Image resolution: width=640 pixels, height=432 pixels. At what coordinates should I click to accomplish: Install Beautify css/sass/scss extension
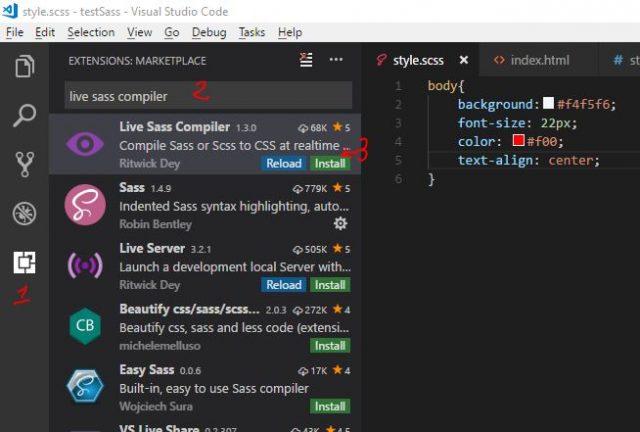point(330,345)
